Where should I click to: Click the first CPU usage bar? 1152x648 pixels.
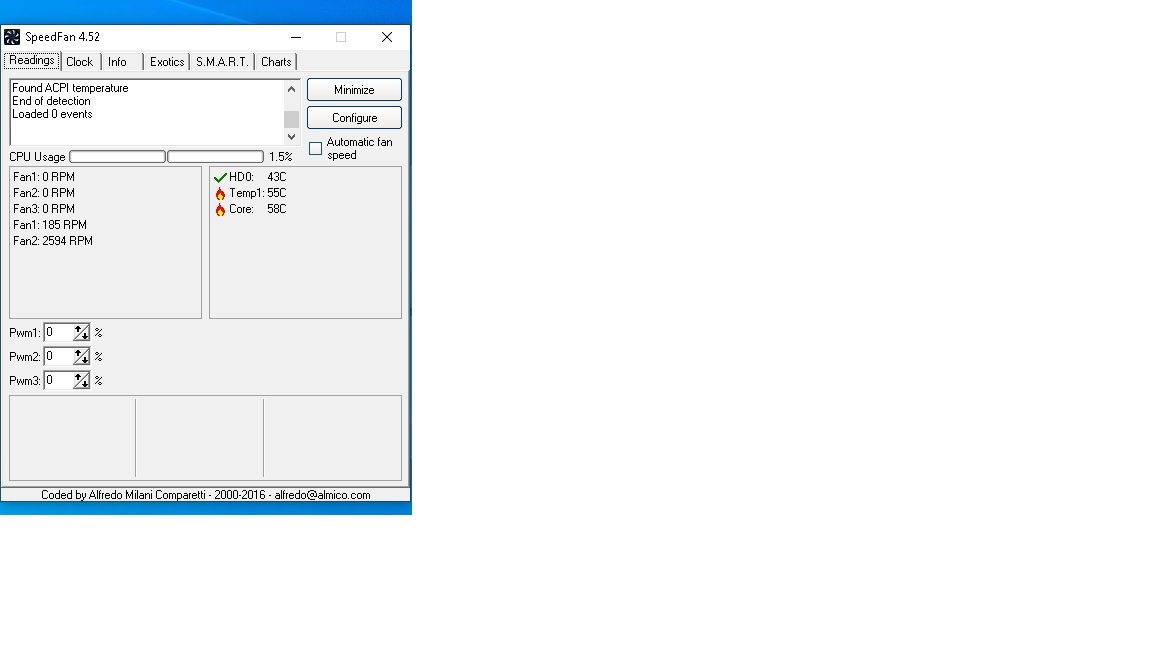tap(118, 156)
